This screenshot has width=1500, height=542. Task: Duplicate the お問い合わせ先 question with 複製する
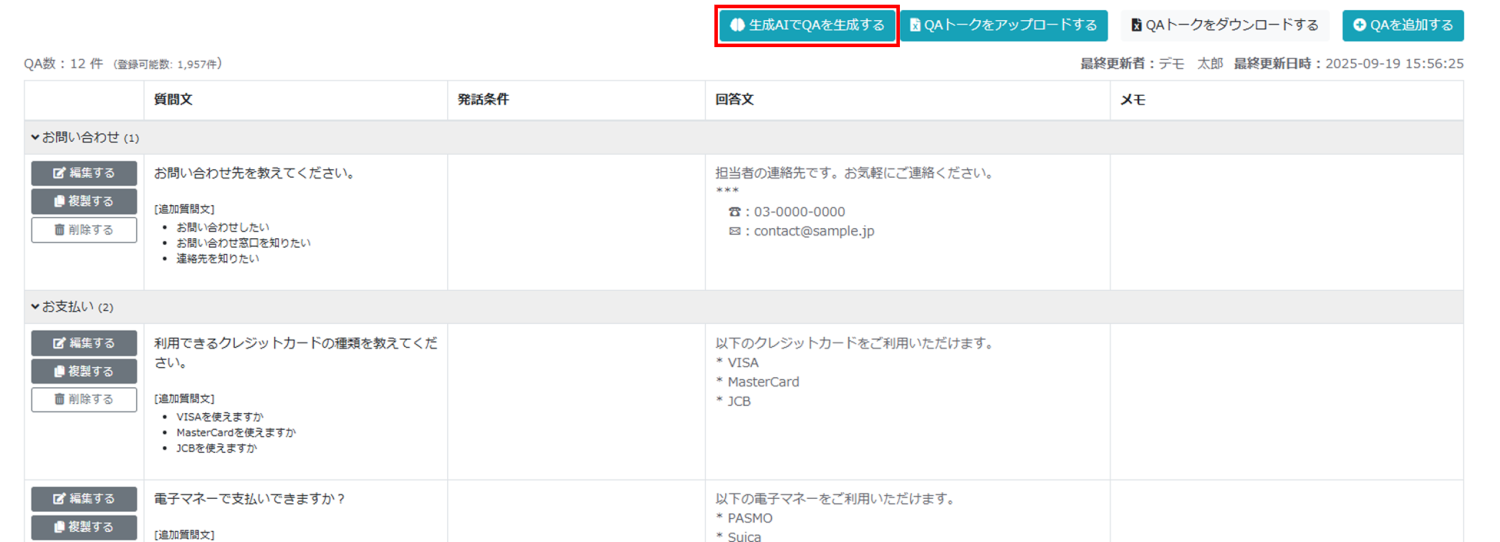click(84, 201)
